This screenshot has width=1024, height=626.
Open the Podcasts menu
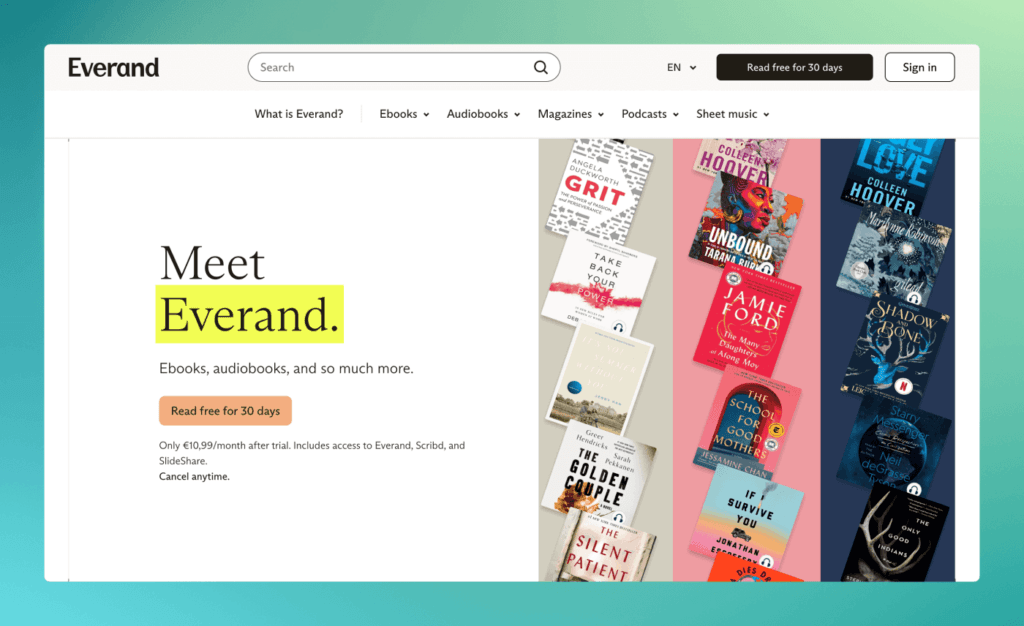point(649,113)
